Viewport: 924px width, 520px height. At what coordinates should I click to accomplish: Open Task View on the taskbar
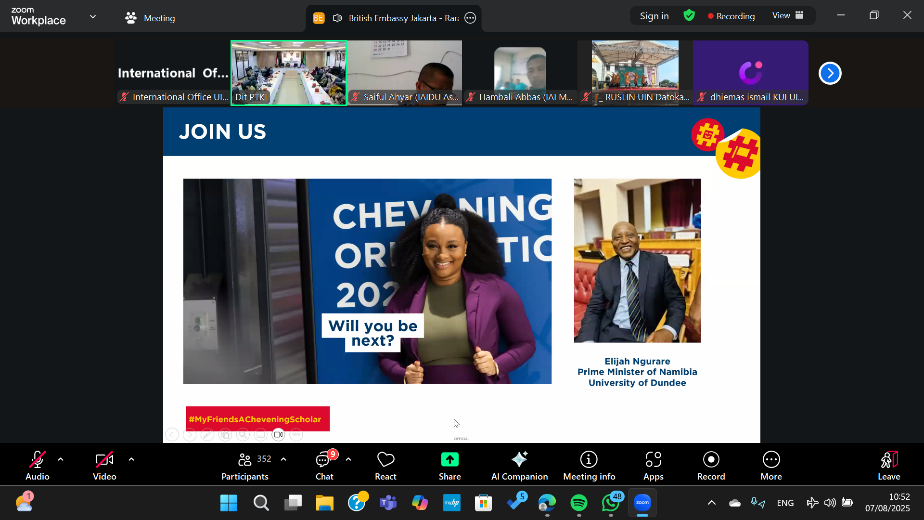coord(293,503)
